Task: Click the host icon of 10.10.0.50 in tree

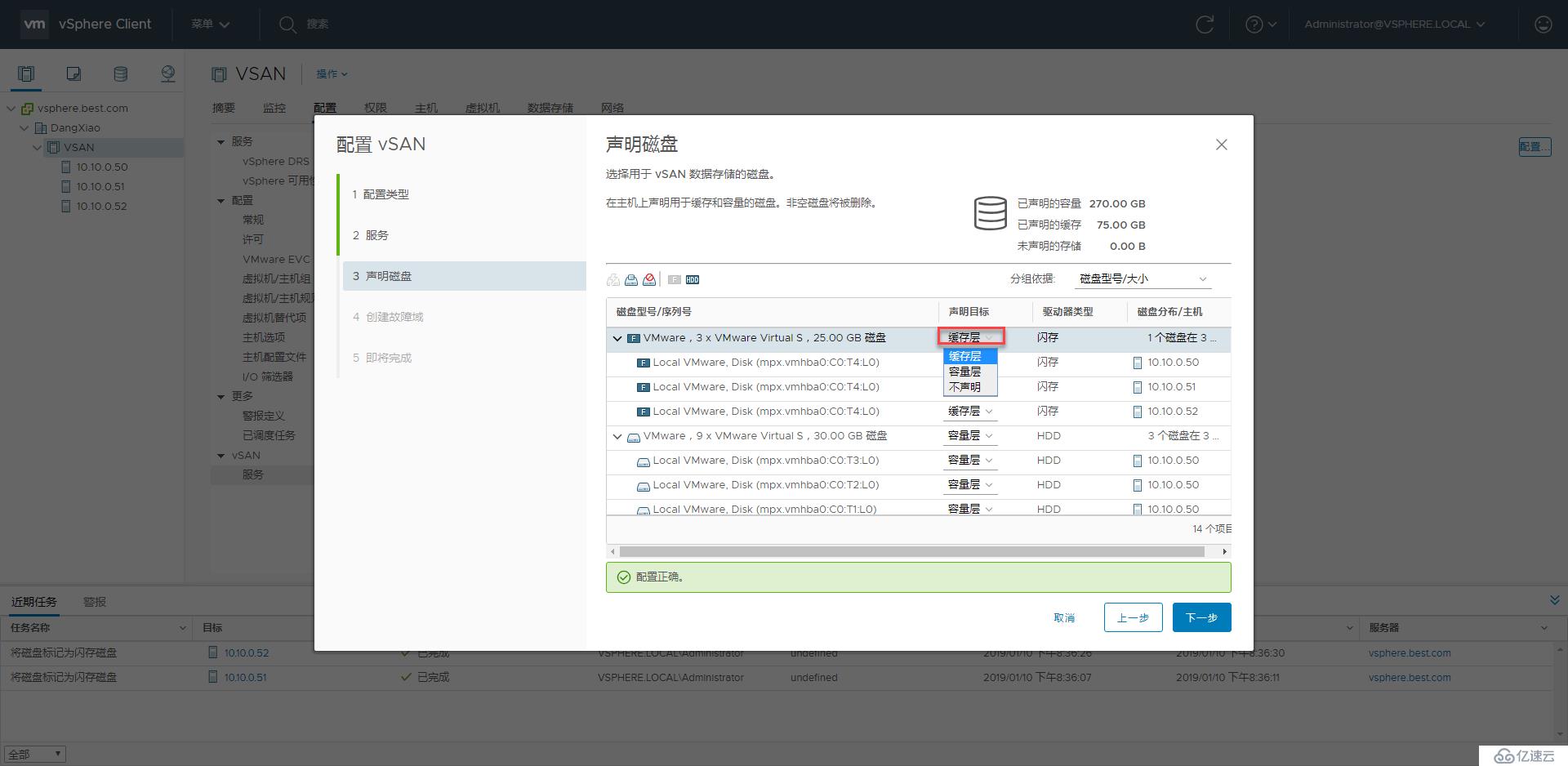Action: coord(66,167)
